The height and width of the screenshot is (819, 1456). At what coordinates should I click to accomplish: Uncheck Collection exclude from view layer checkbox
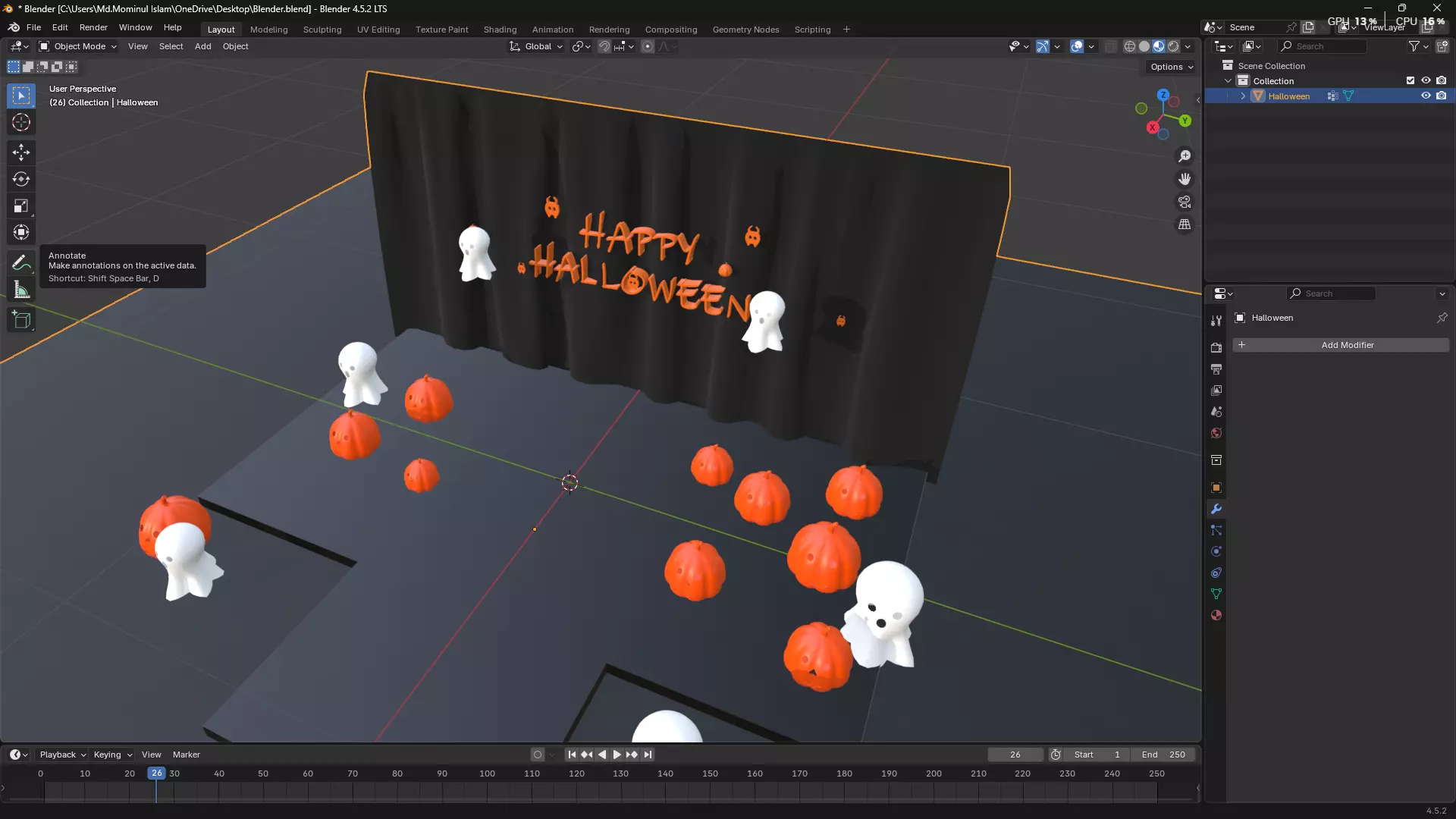click(1410, 81)
